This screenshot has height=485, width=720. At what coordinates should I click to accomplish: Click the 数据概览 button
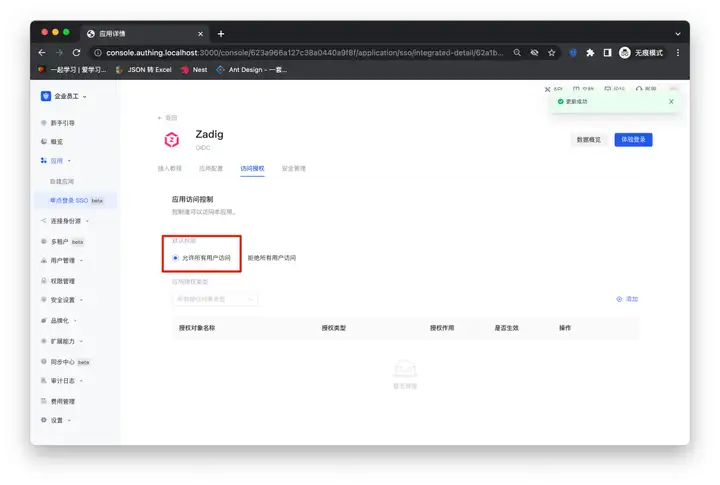589,140
